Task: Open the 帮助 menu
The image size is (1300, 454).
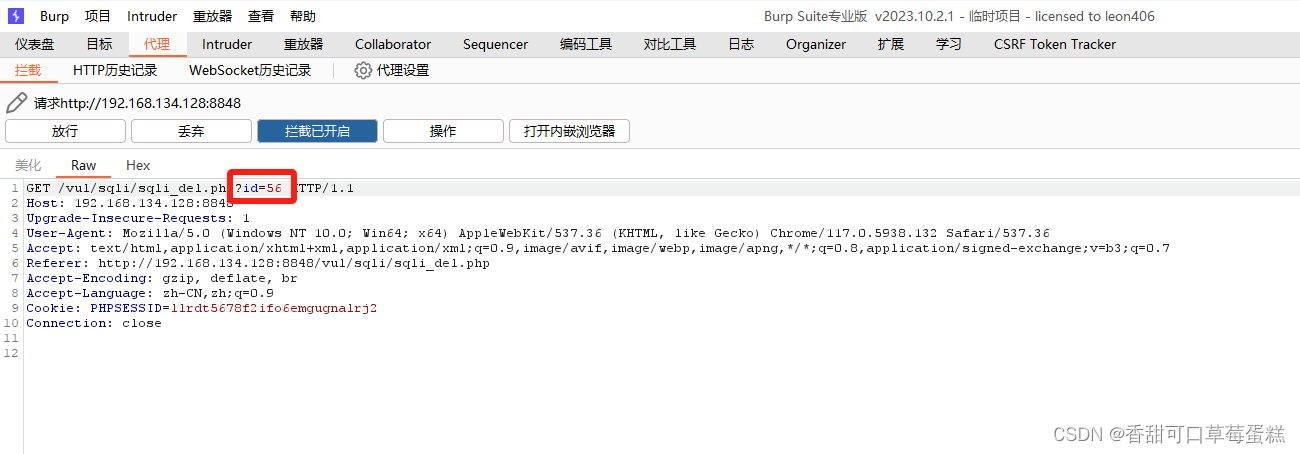Action: [303, 16]
